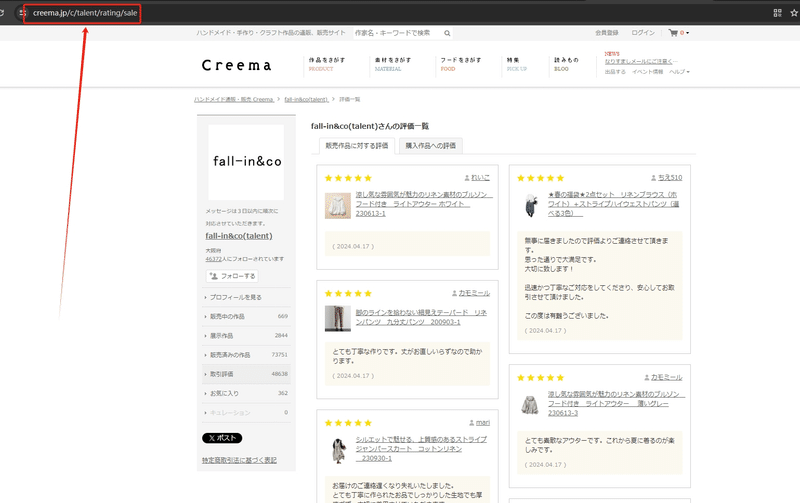Open the NEWS spoofing mail notice link
Viewport: 800px width, 503px height.
pyautogui.click(x=641, y=61)
